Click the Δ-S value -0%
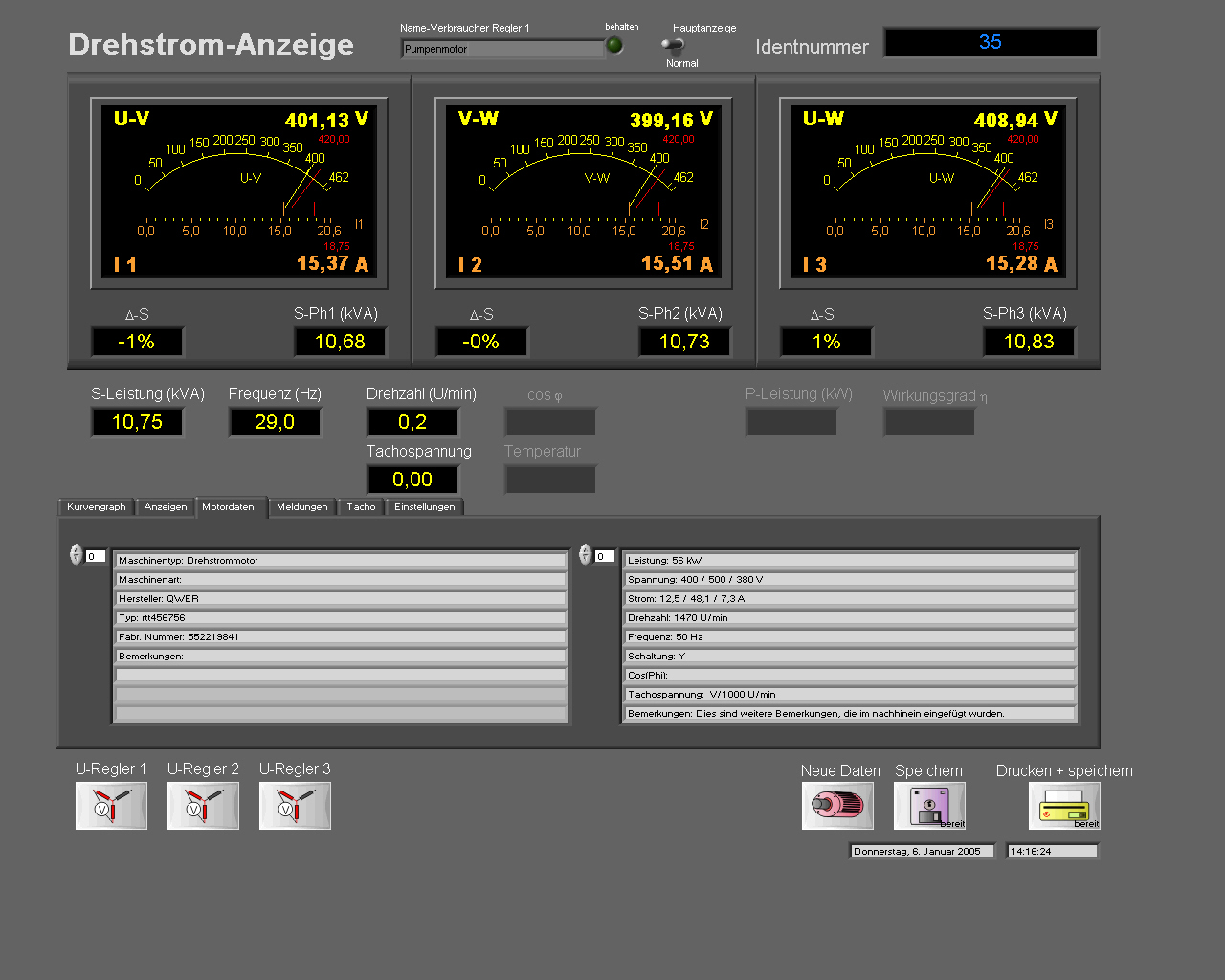This screenshot has height=980, width=1225. (481, 342)
